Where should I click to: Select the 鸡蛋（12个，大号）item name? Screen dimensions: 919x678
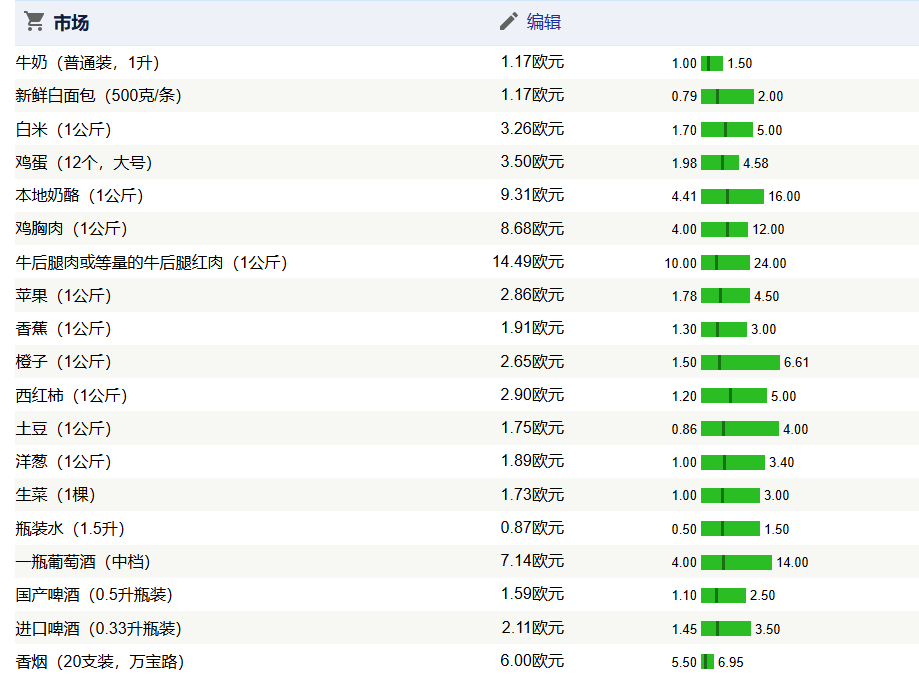point(84,162)
